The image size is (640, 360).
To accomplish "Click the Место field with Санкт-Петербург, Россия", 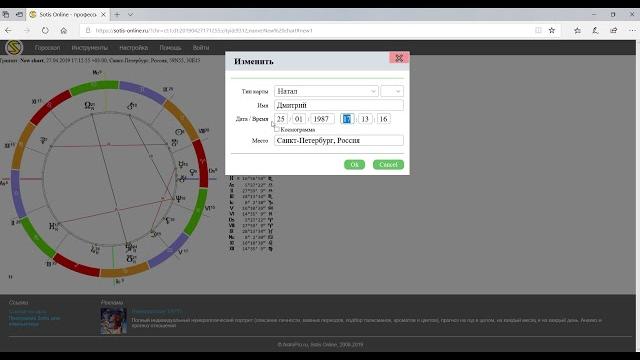I will [339, 140].
